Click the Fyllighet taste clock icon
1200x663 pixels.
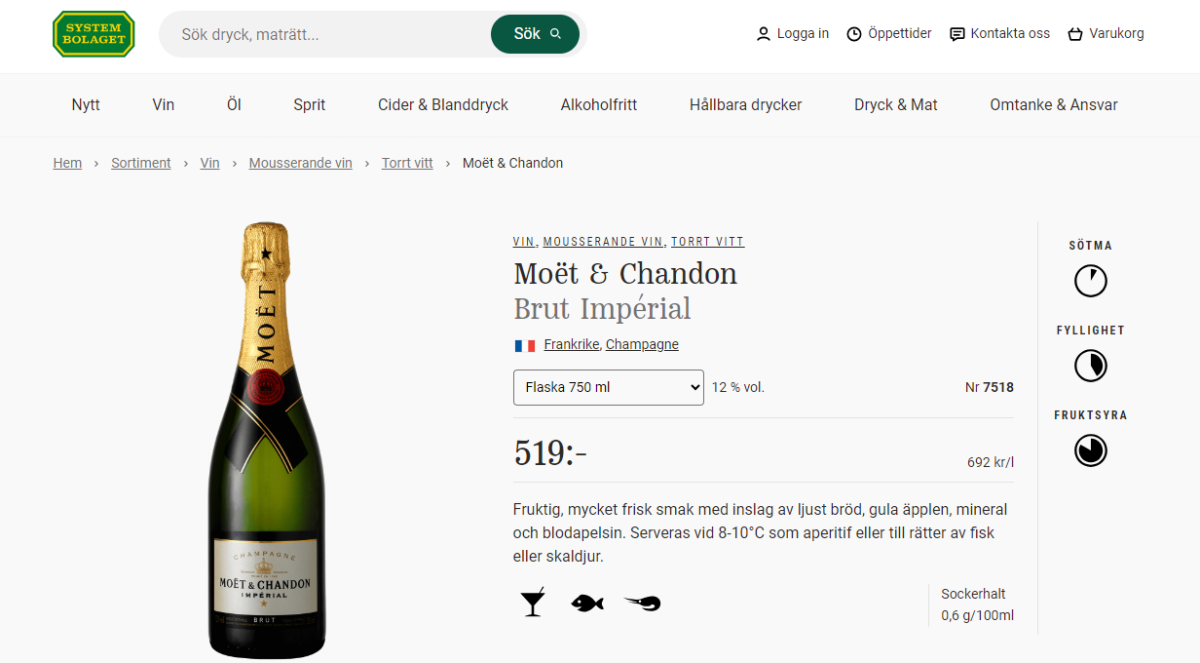tap(1090, 366)
